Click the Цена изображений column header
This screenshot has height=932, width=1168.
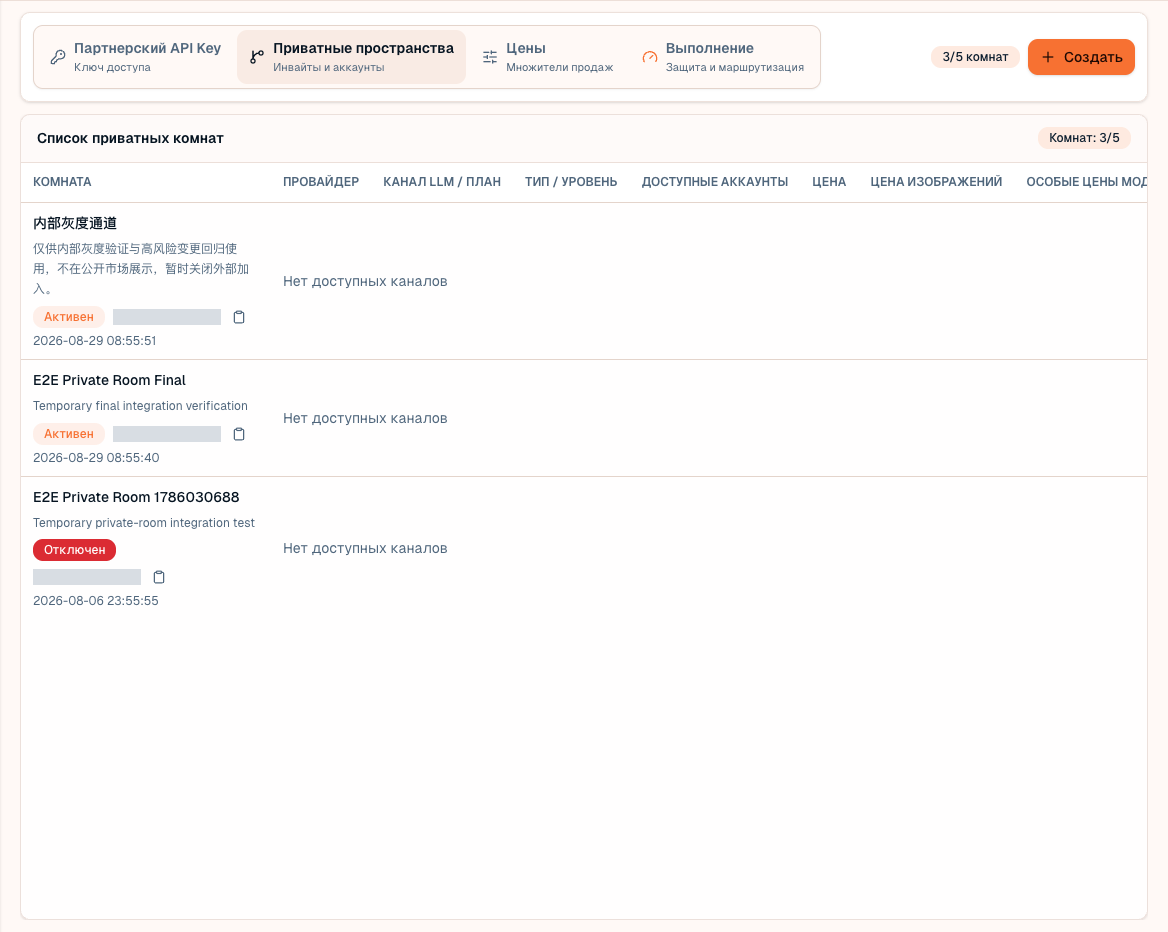(936, 182)
